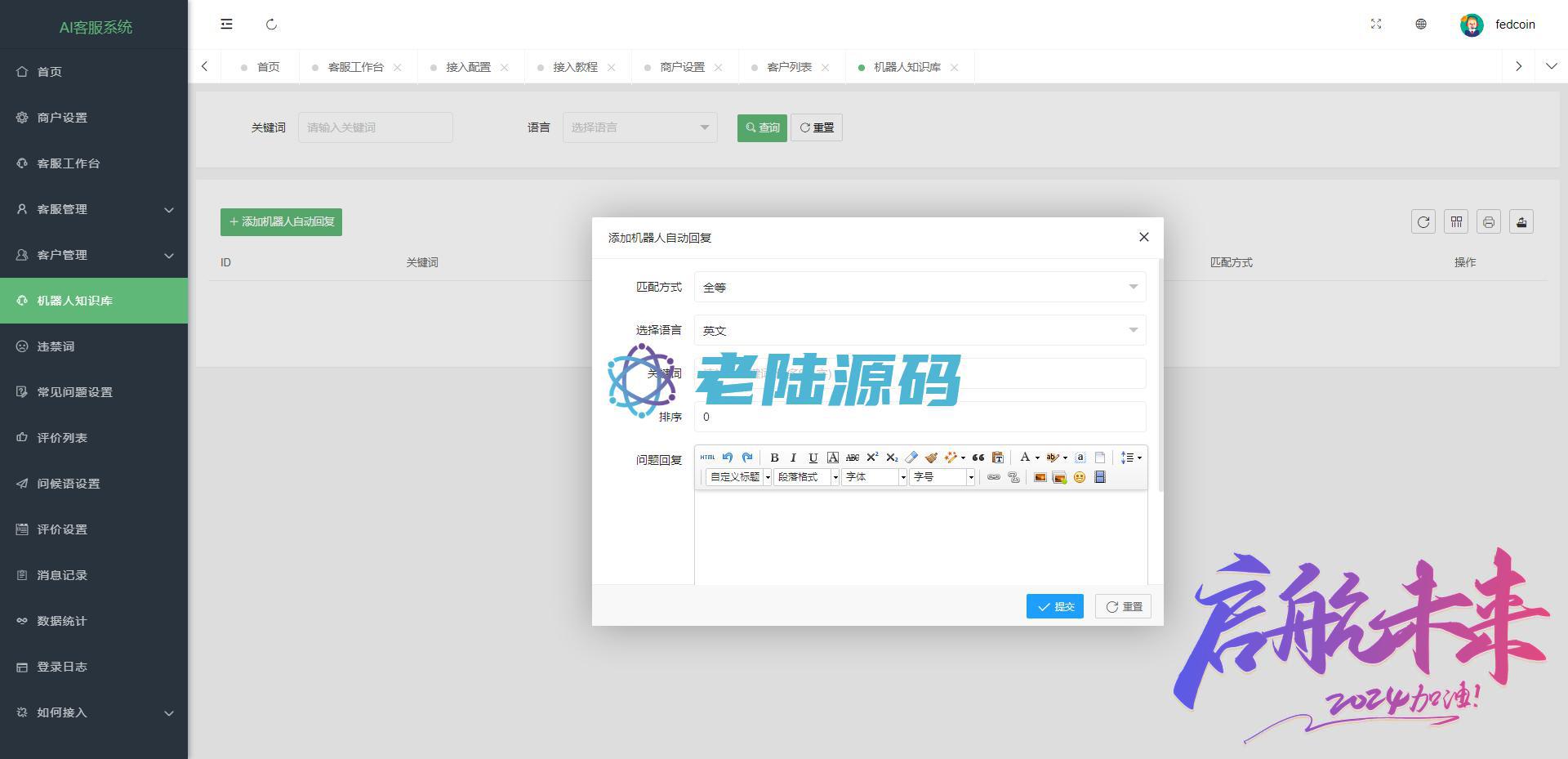
Task: Remove link with the broken chain icon
Action: [x=1013, y=477]
